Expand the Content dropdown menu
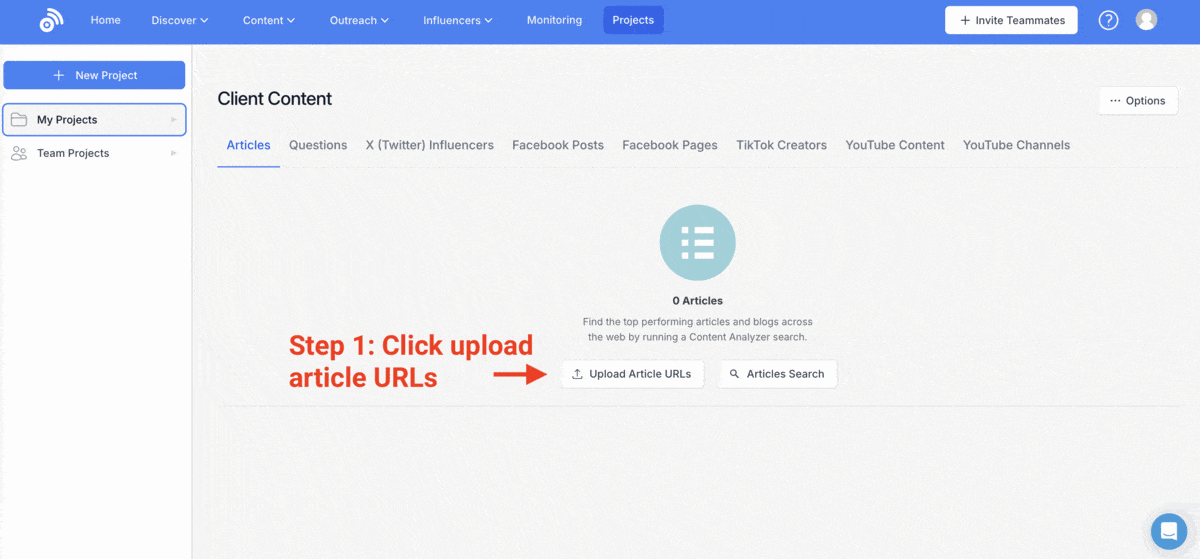The height and width of the screenshot is (559, 1200). pos(269,20)
